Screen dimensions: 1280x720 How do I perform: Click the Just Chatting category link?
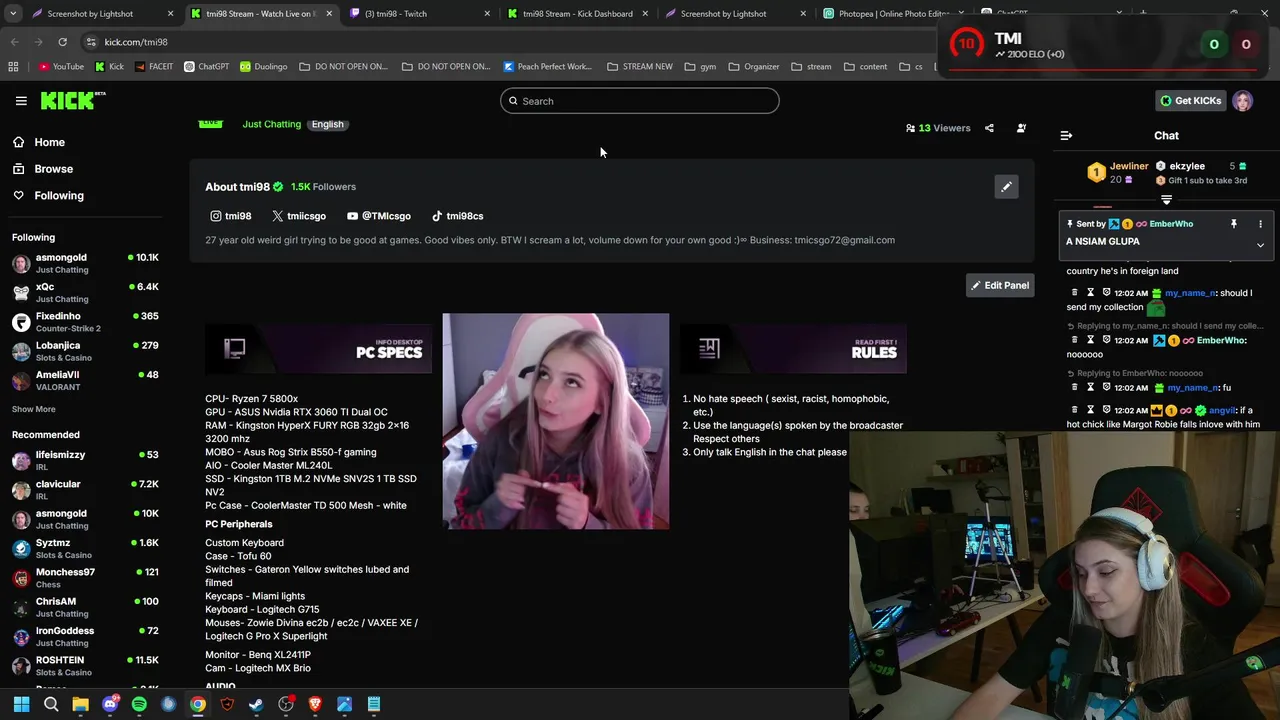pos(271,124)
